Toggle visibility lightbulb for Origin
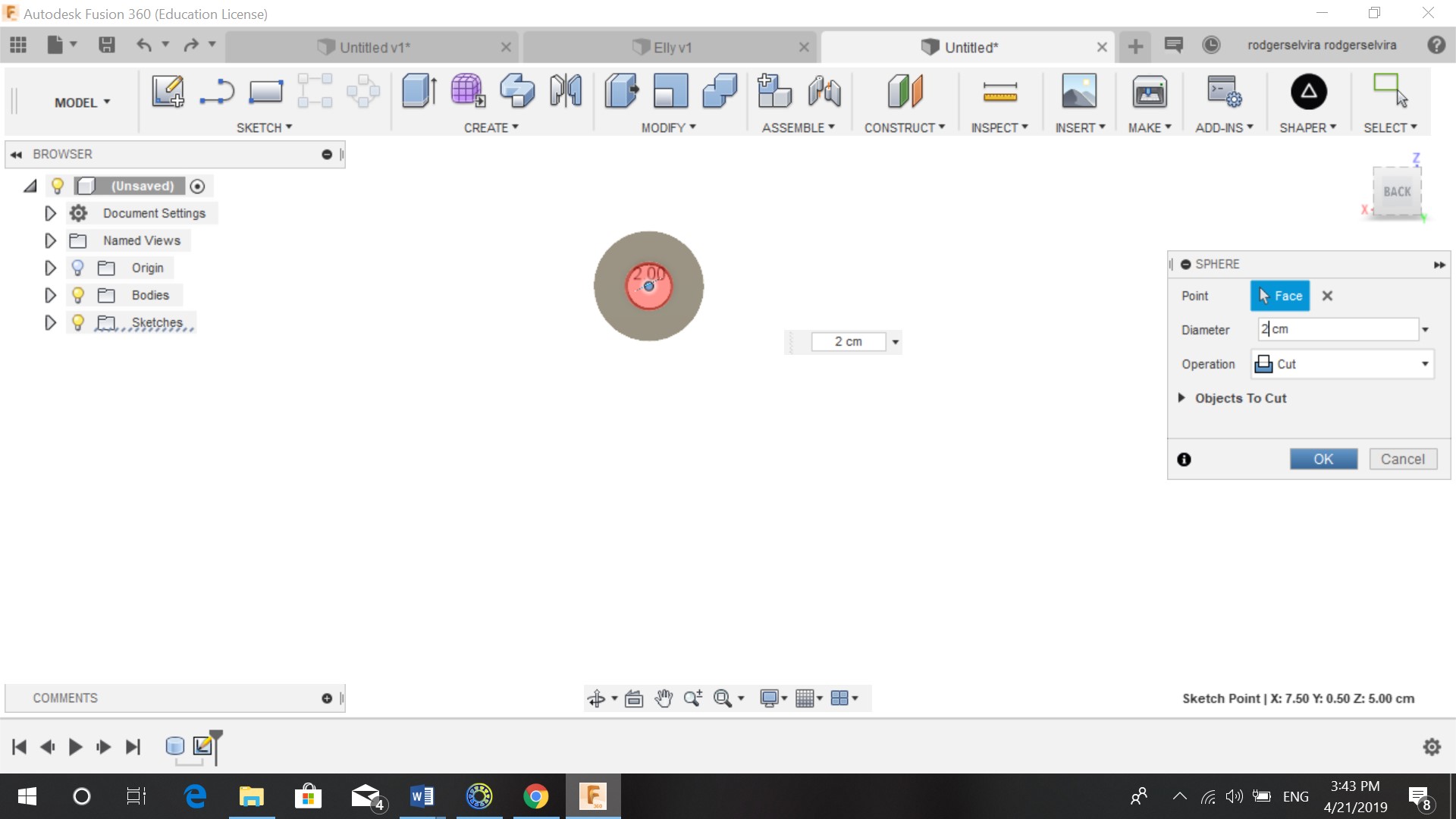This screenshot has width=1456, height=819. (x=77, y=268)
